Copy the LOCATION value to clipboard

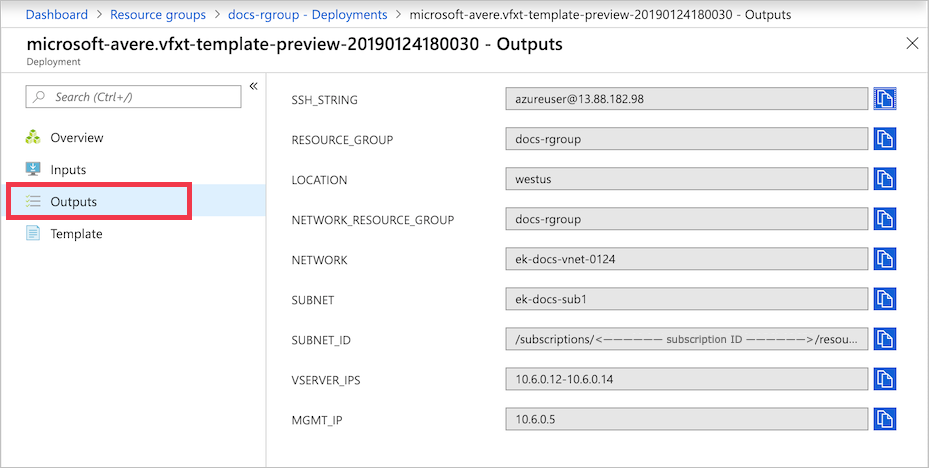(x=885, y=178)
